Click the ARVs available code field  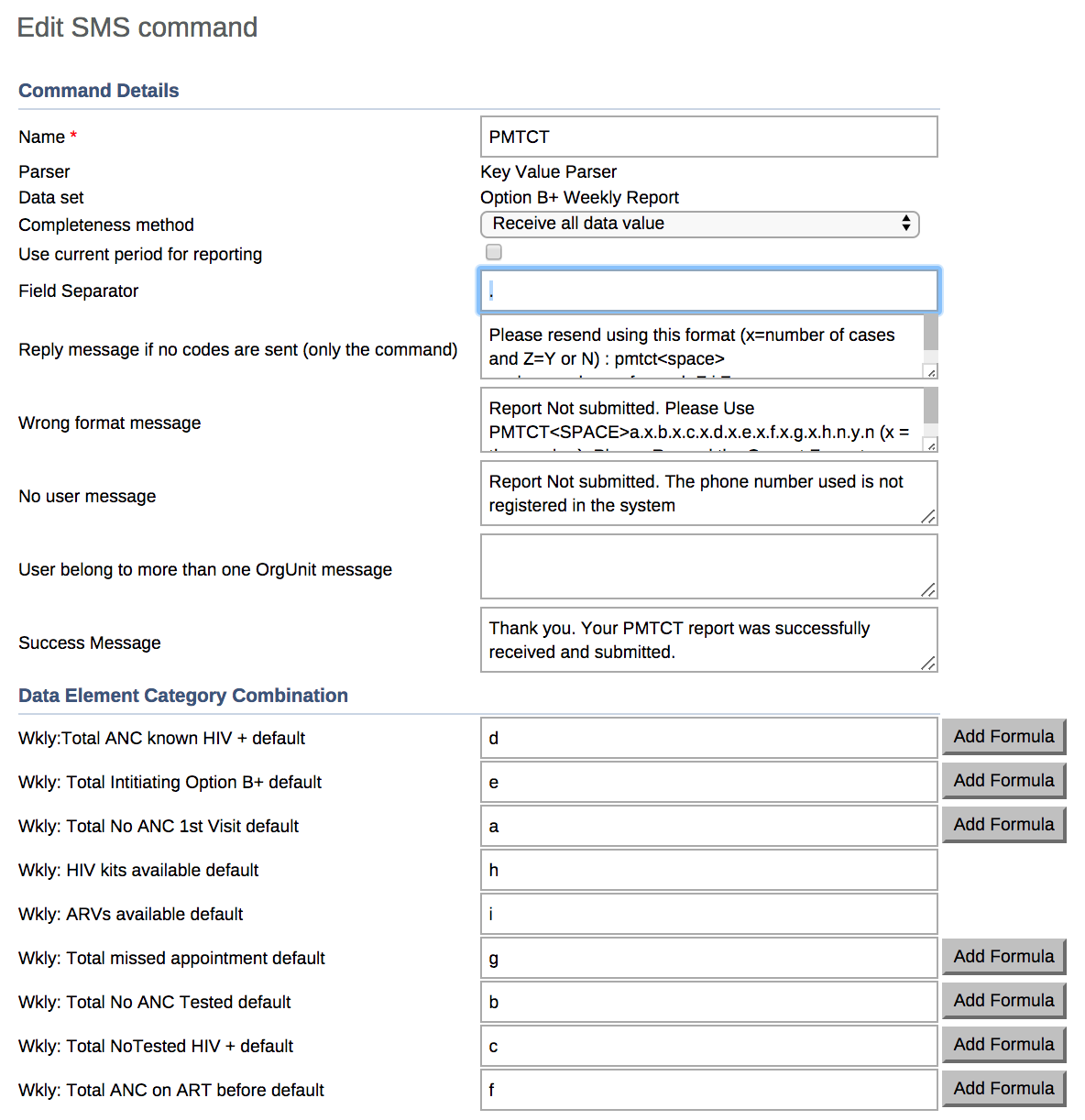coord(708,914)
